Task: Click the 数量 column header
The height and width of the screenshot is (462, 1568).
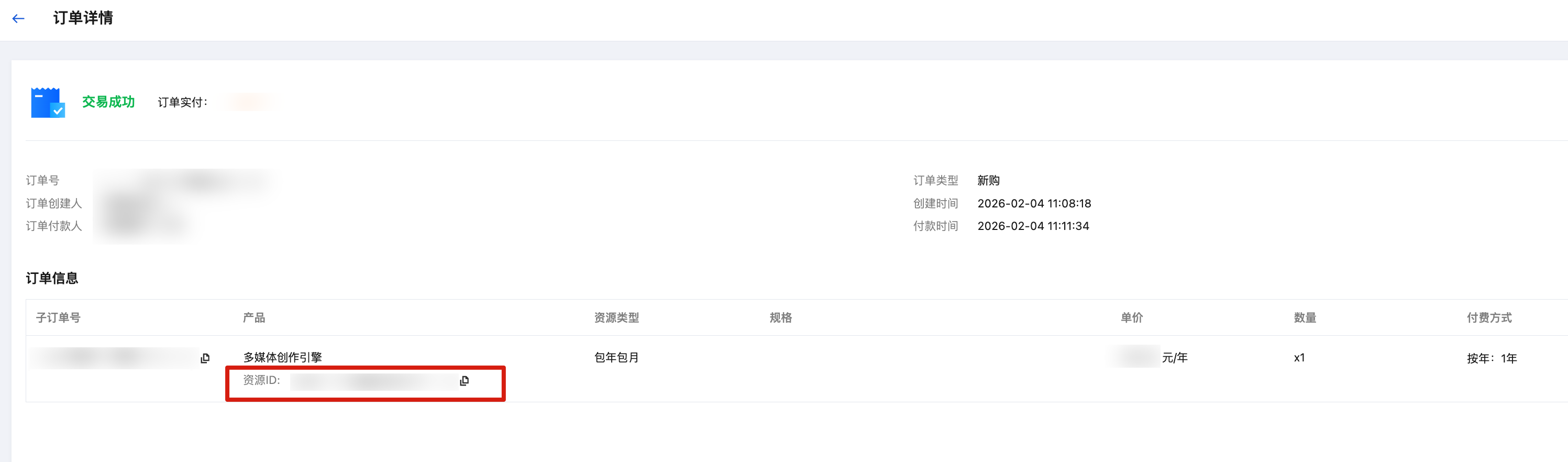Action: [x=1305, y=318]
